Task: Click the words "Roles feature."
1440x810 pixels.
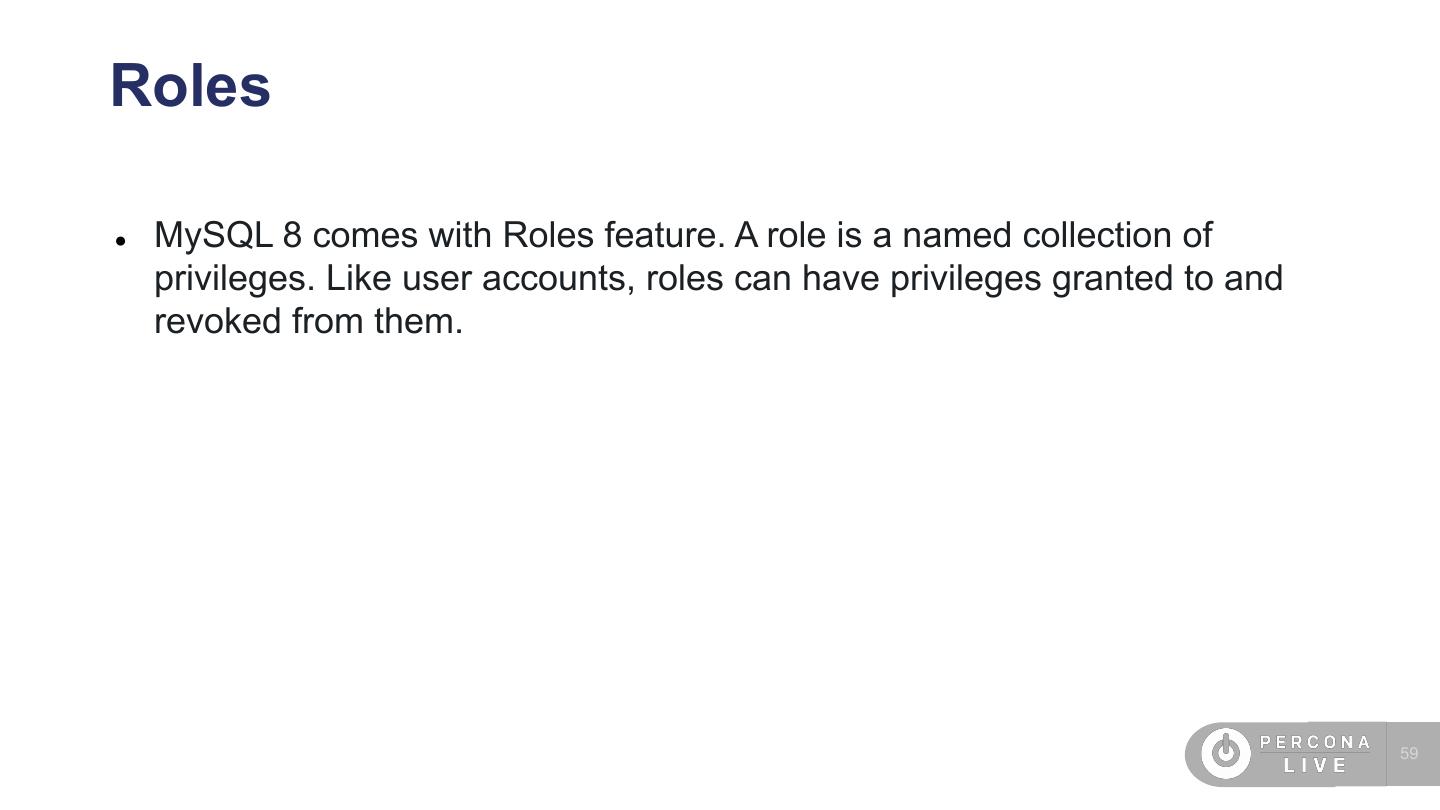Action: pyautogui.click(x=613, y=236)
